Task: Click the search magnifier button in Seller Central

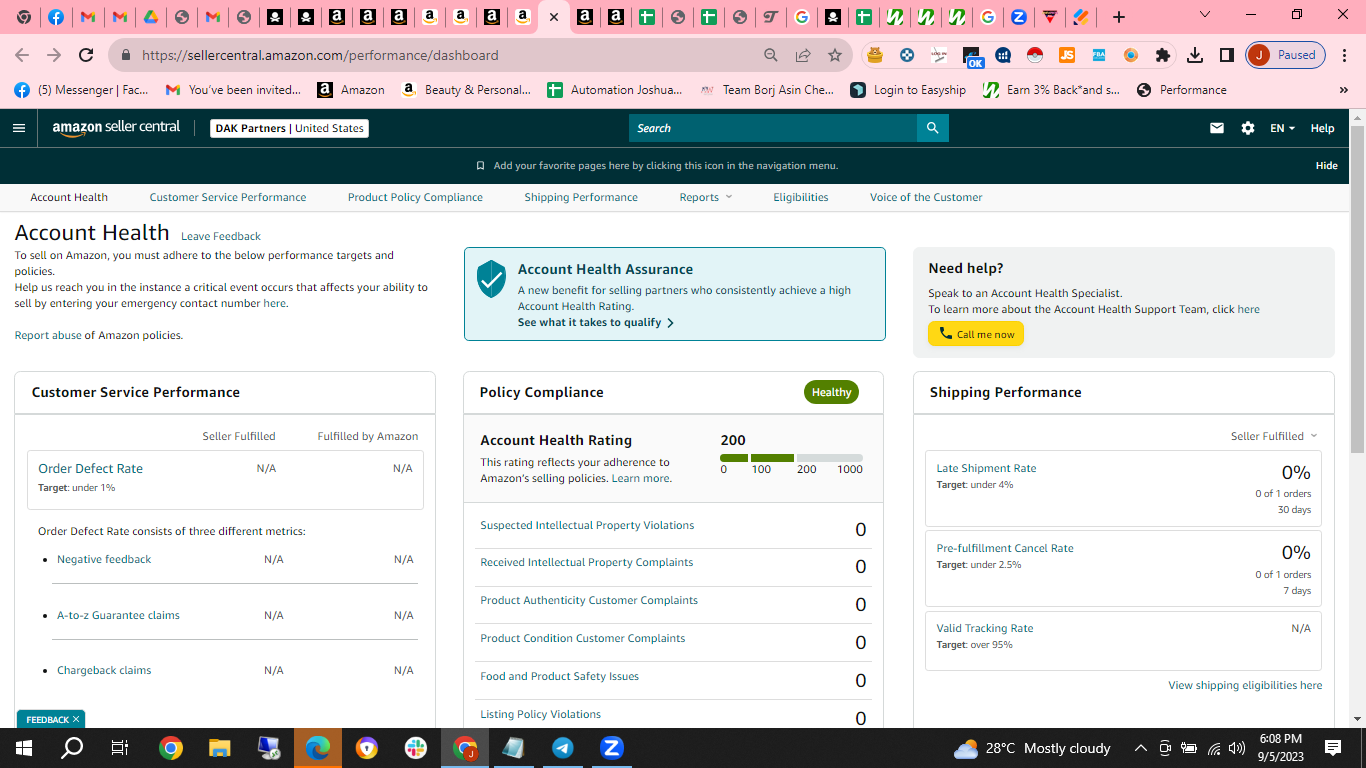Action: tap(932, 128)
